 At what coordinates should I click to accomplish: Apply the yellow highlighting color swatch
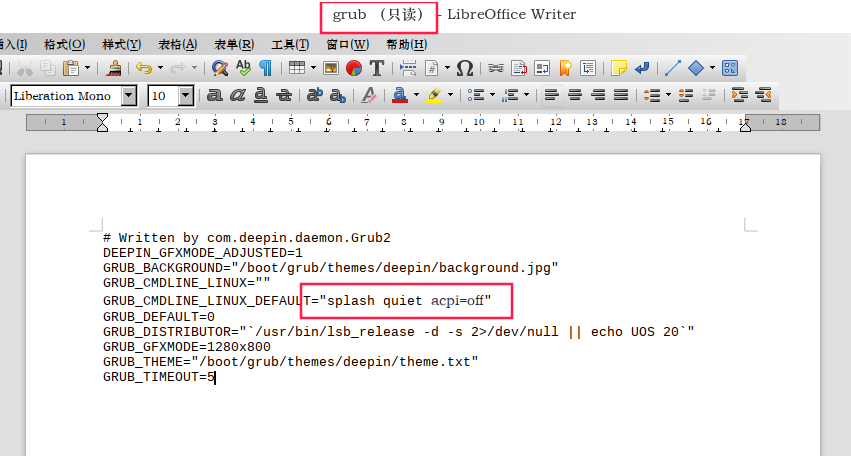pos(434,96)
